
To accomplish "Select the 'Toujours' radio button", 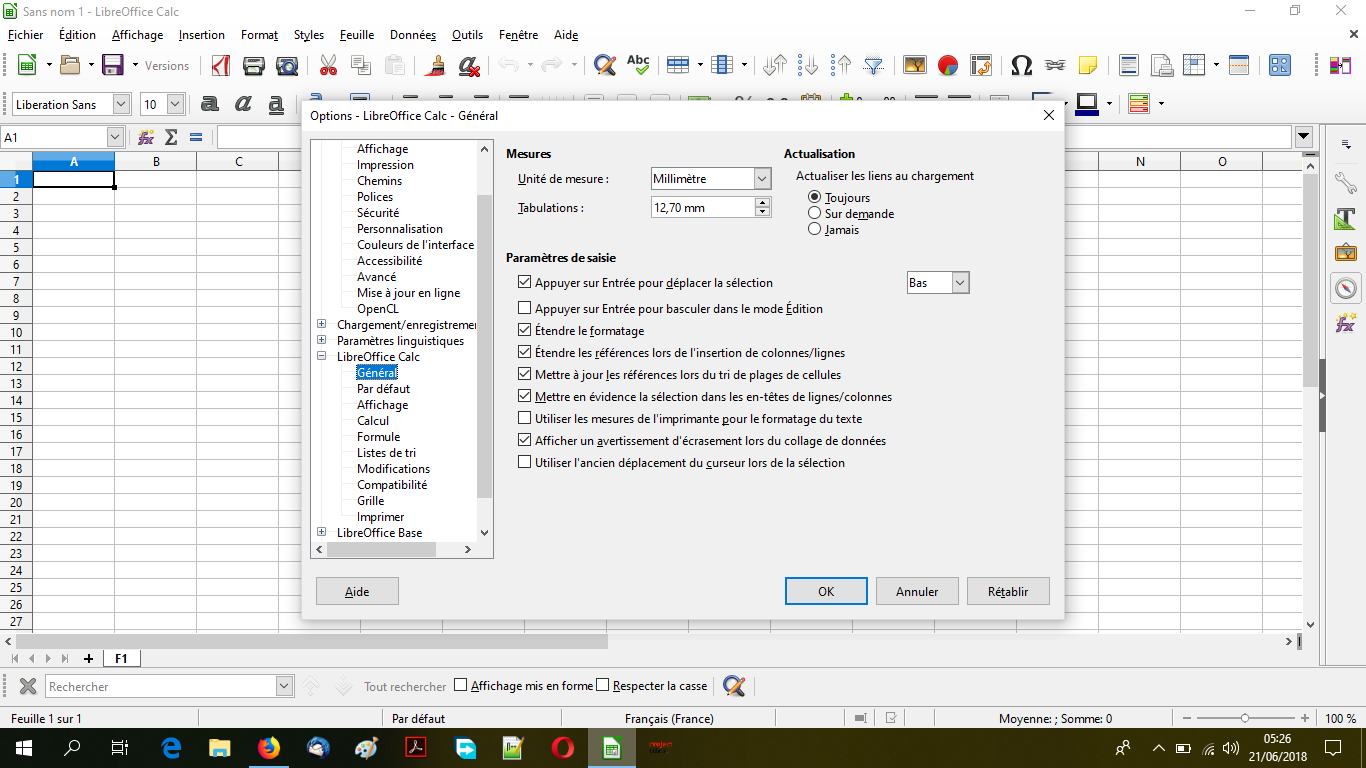I will click(814, 198).
